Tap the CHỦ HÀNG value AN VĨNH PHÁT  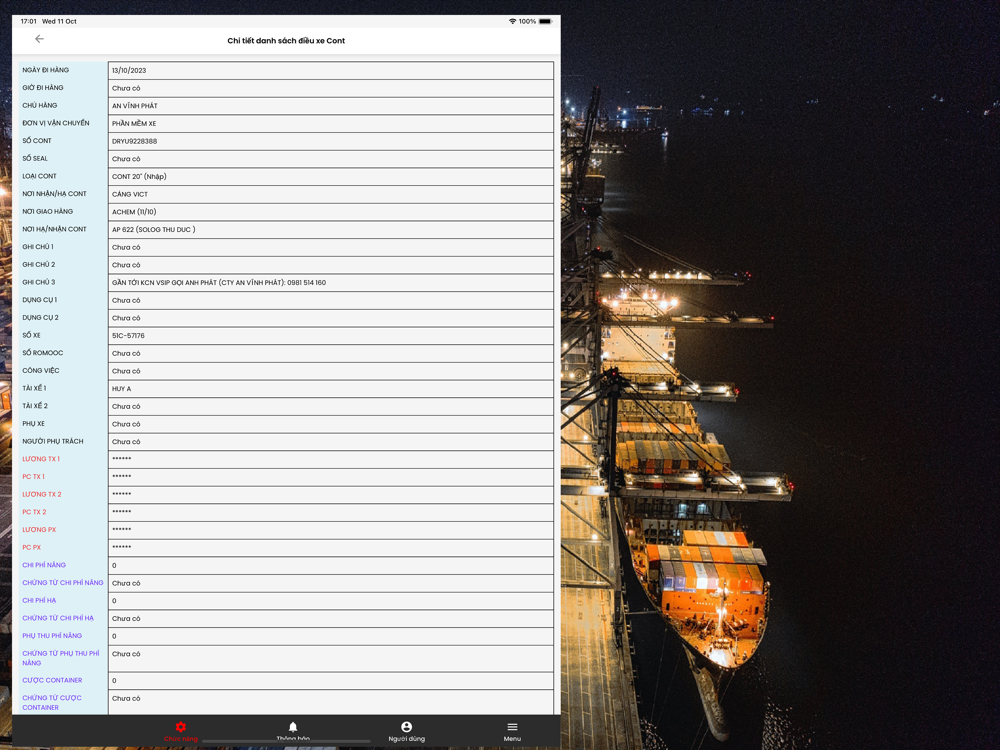pyautogui.click(x=134, y=106)
